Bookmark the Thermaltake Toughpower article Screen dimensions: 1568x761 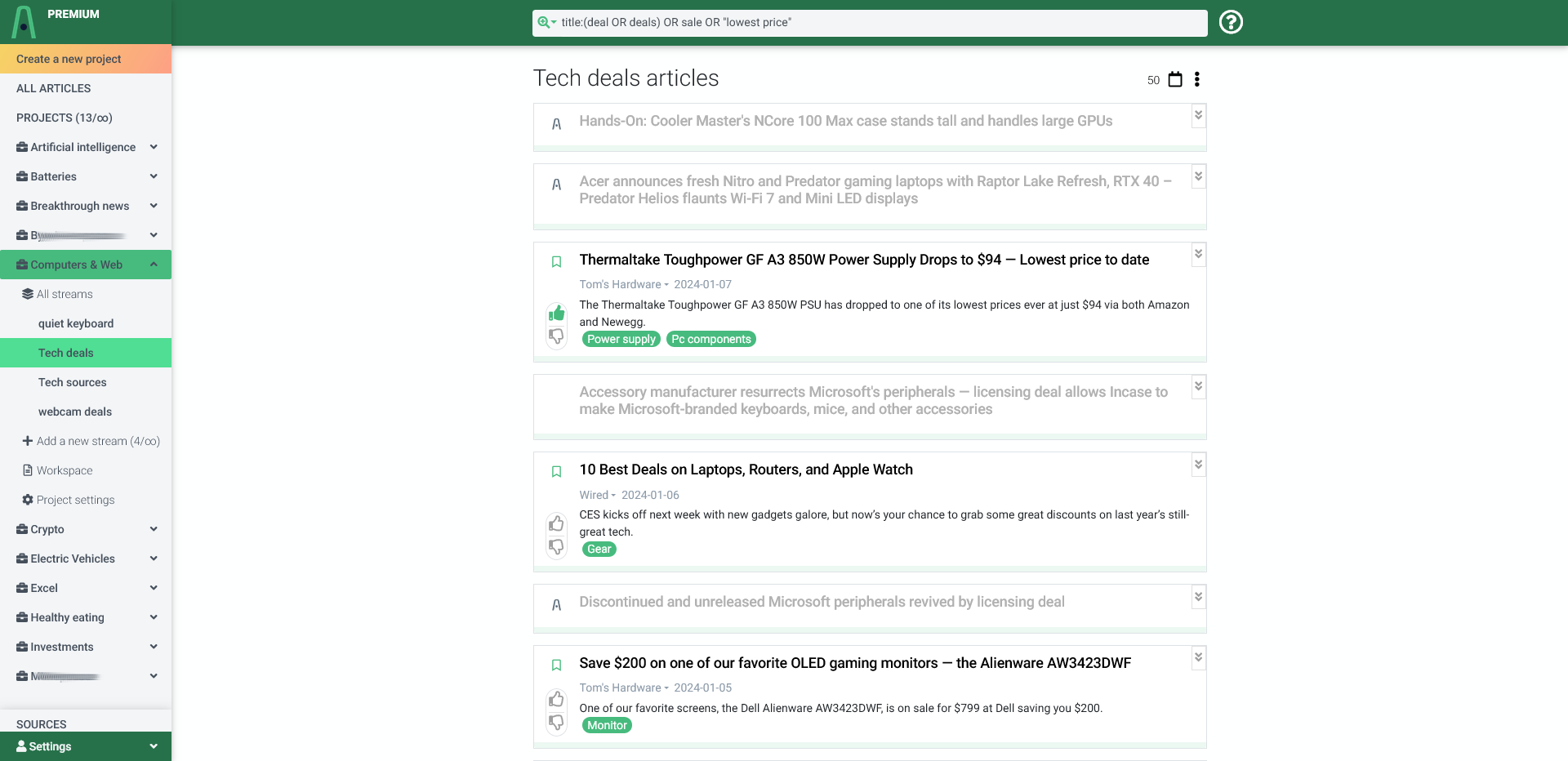pyautogui.click(x=556, y=262)
